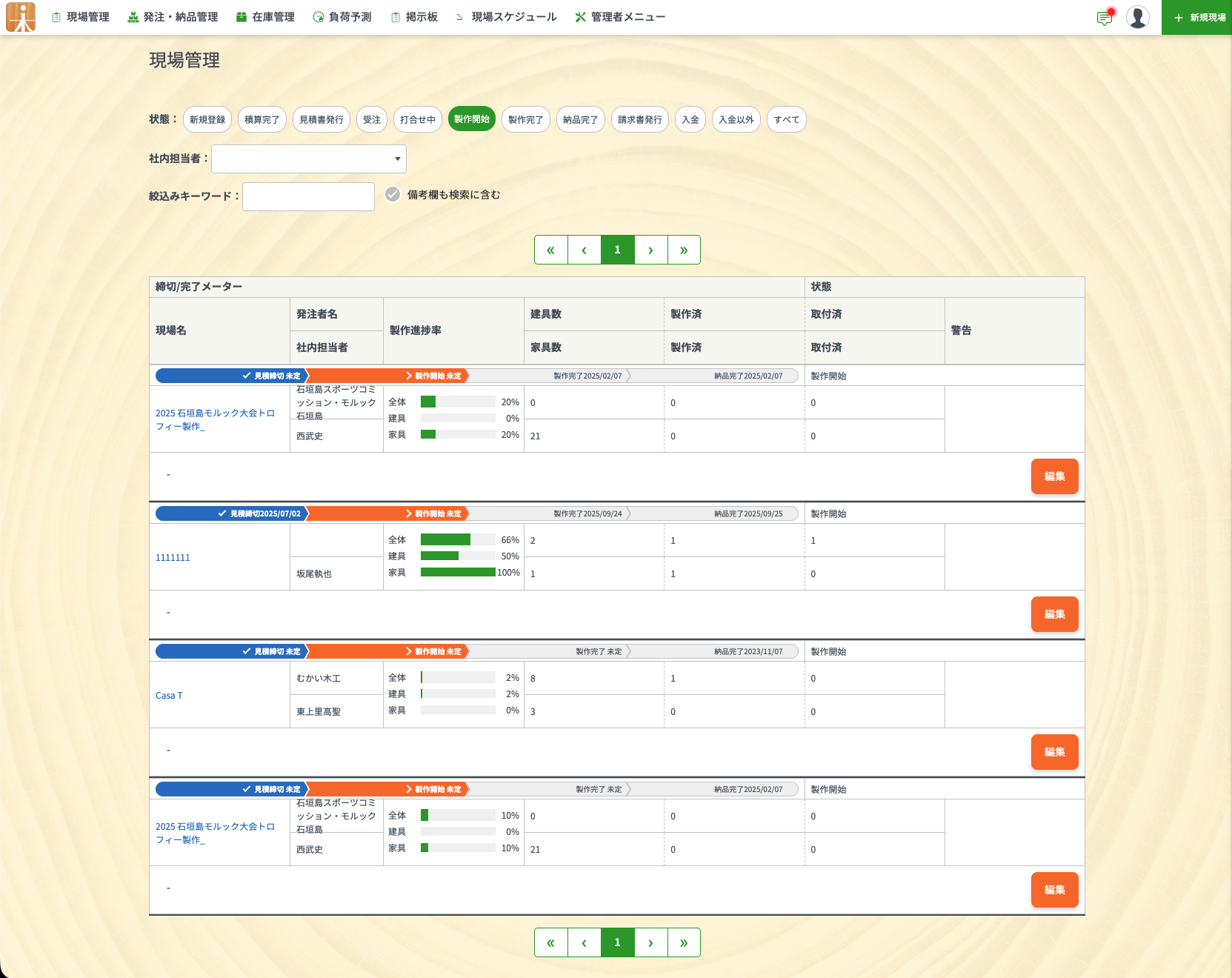Go to next page in top pagination
The image size is (1232, 978).
tap(650, 250)
